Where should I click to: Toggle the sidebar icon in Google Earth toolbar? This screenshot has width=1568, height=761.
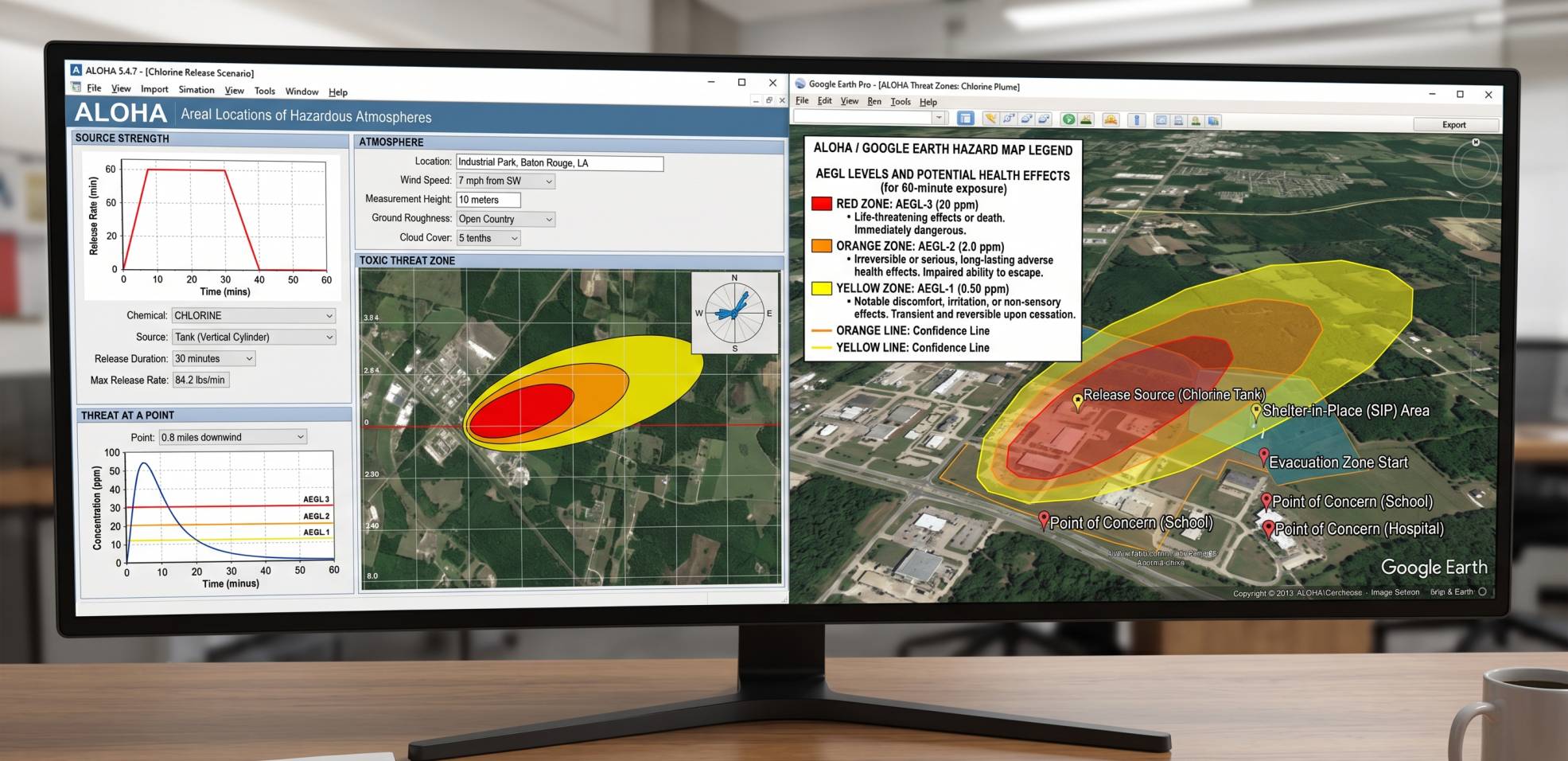tap(965, 119)
